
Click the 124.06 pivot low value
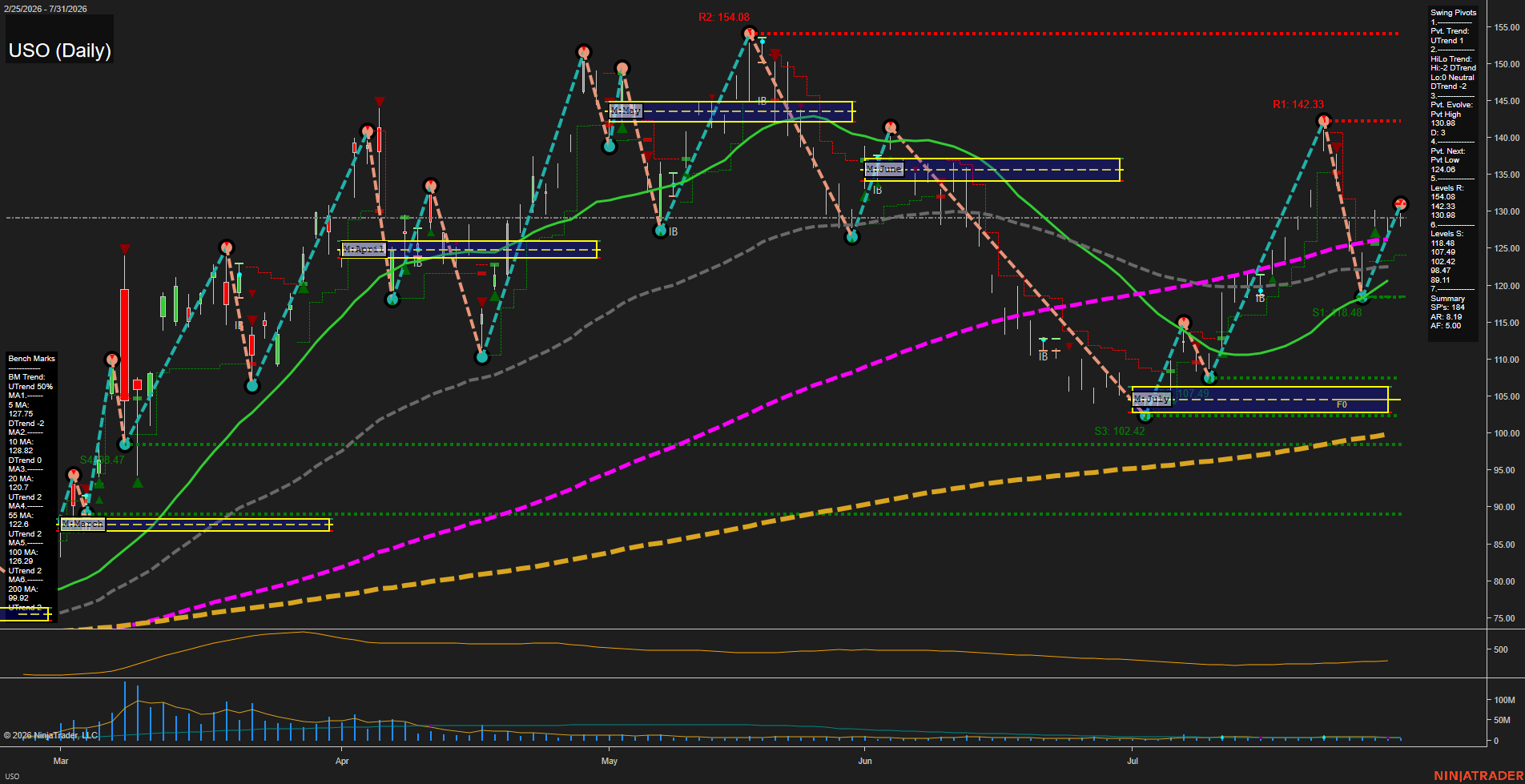tap(1443, 169)
